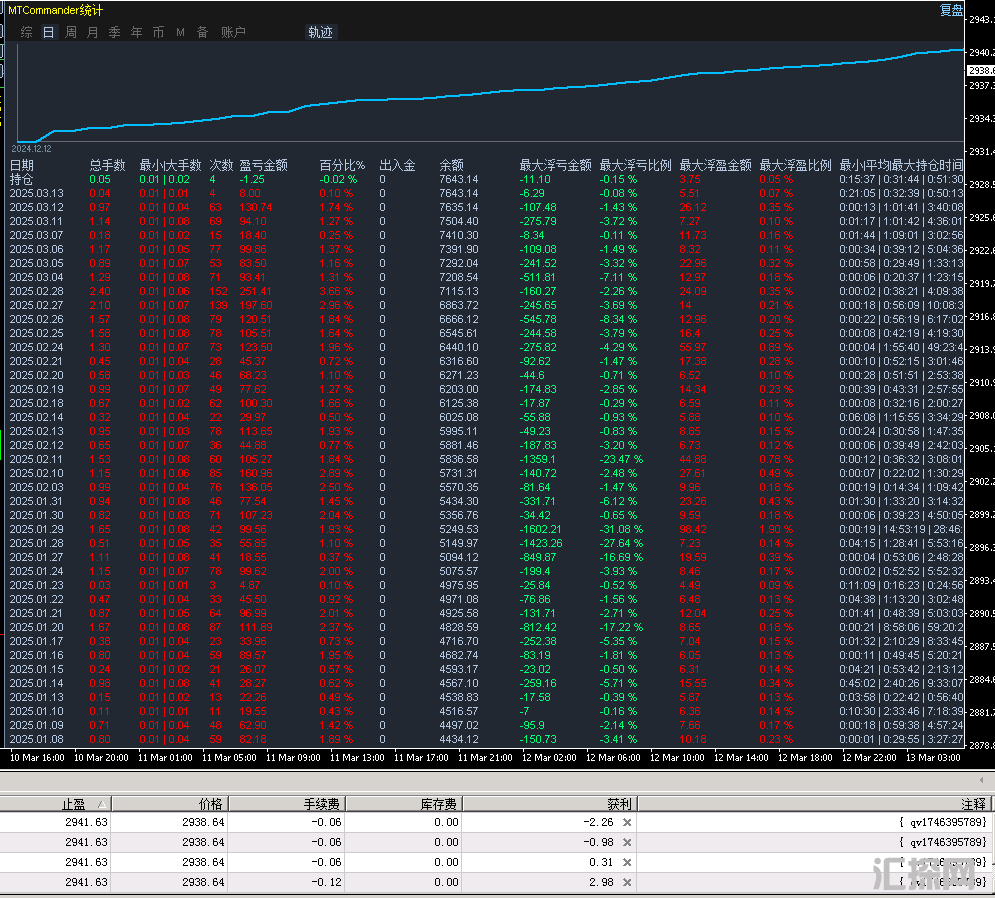The height and width of the screenshot is (898, 995).
Task: Click the 复盘 replay link
Action: coord(951,10)
